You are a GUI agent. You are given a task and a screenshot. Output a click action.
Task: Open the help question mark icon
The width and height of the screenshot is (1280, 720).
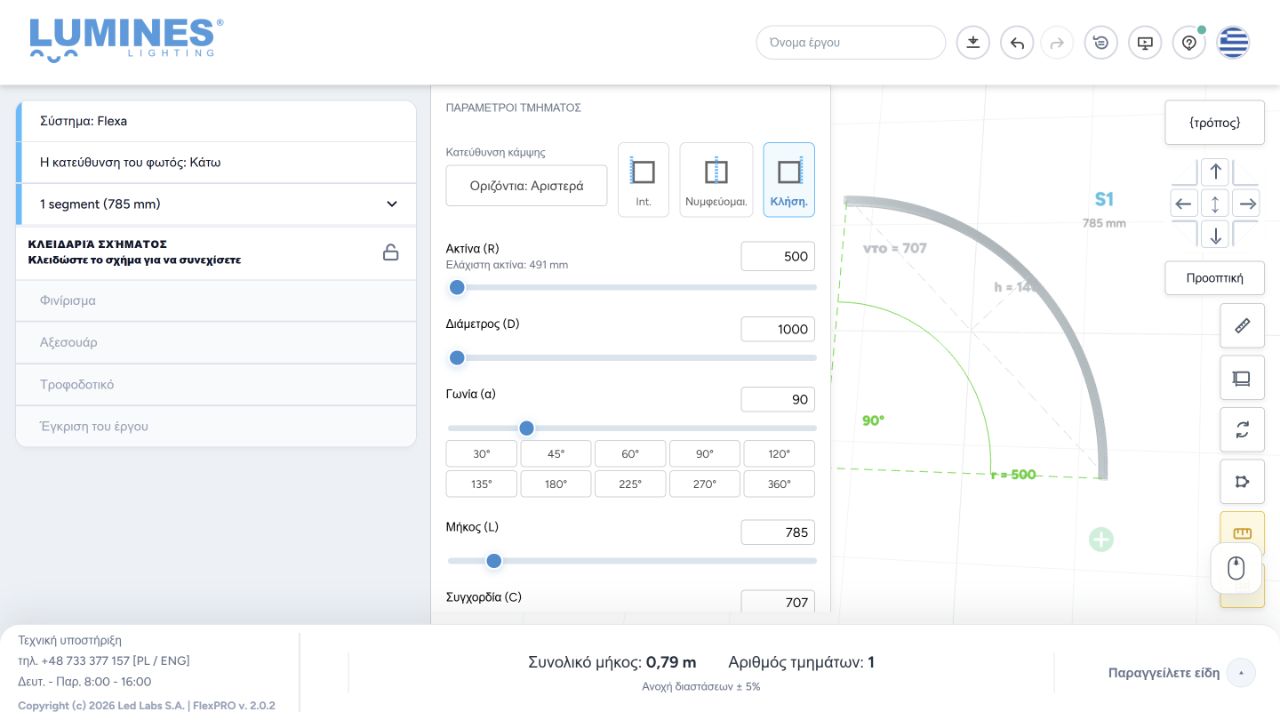click(1189, 43)
